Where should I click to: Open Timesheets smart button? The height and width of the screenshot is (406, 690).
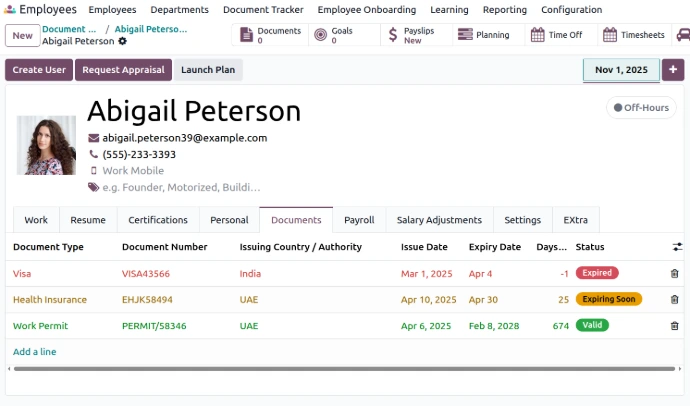(x=633, y=35)
